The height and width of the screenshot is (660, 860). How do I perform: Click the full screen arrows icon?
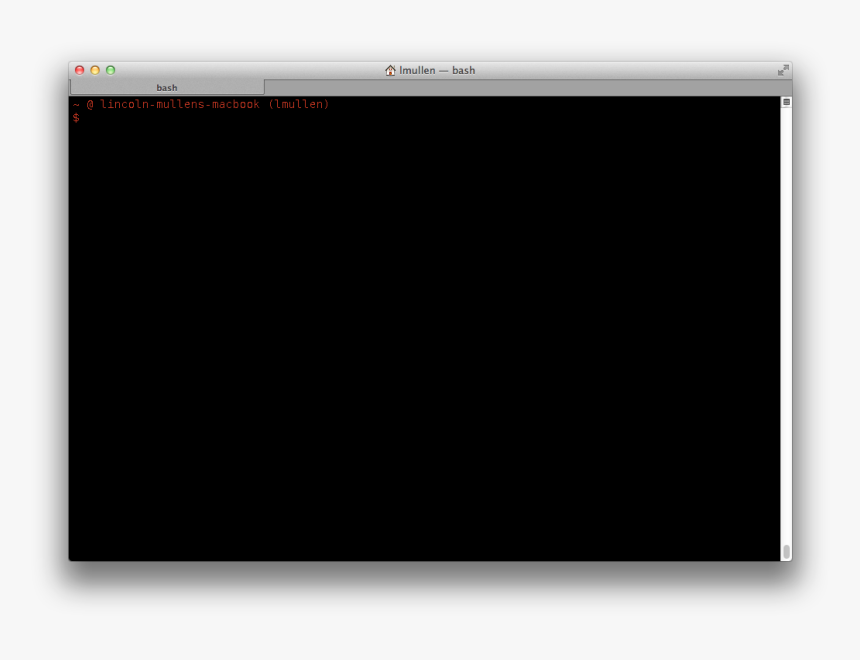click(783, 70)
